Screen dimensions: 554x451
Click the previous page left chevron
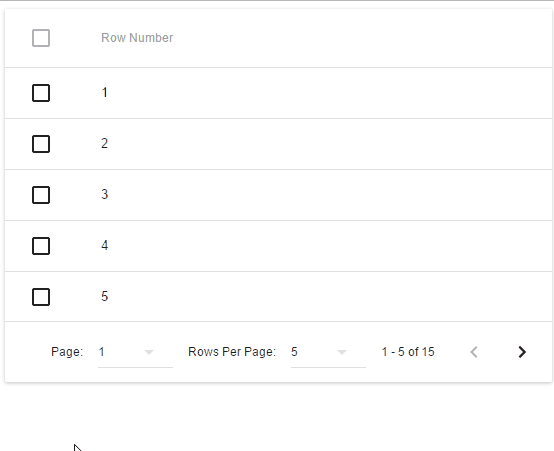pos(474,352)
